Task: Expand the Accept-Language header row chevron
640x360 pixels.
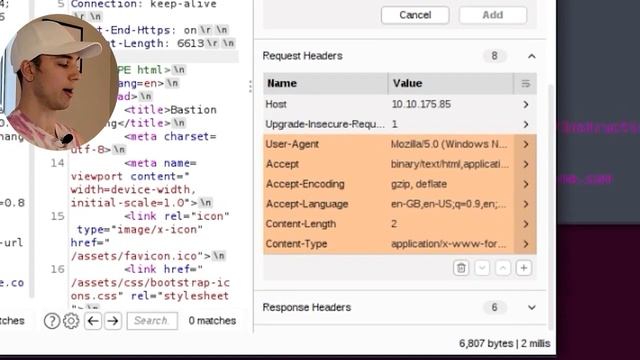Action: click(x=526, y=204)
